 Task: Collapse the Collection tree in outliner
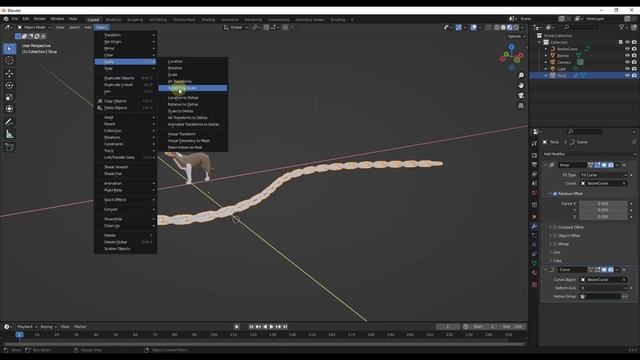coord(540,42)
